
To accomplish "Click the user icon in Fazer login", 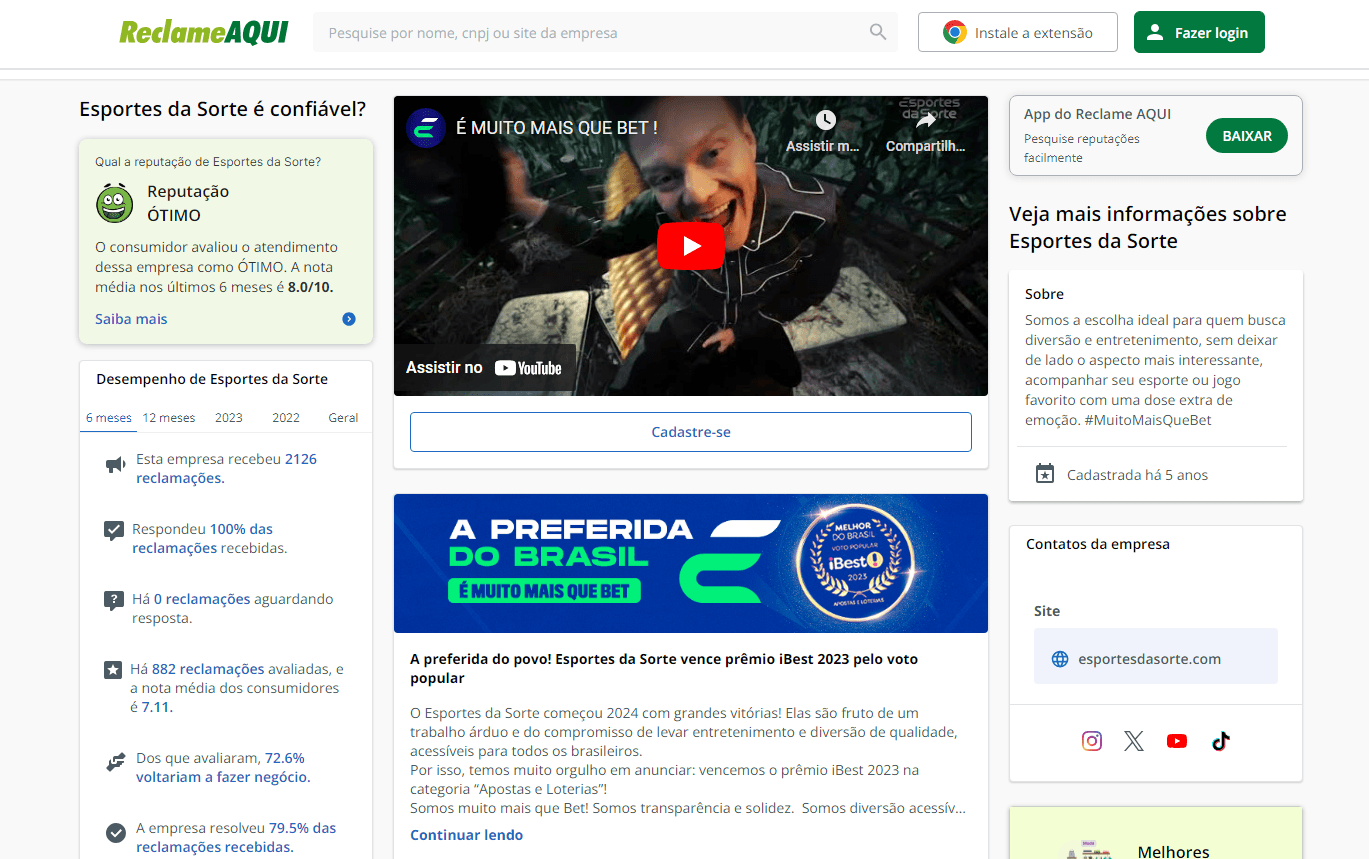I will (x=1155, y=32).
